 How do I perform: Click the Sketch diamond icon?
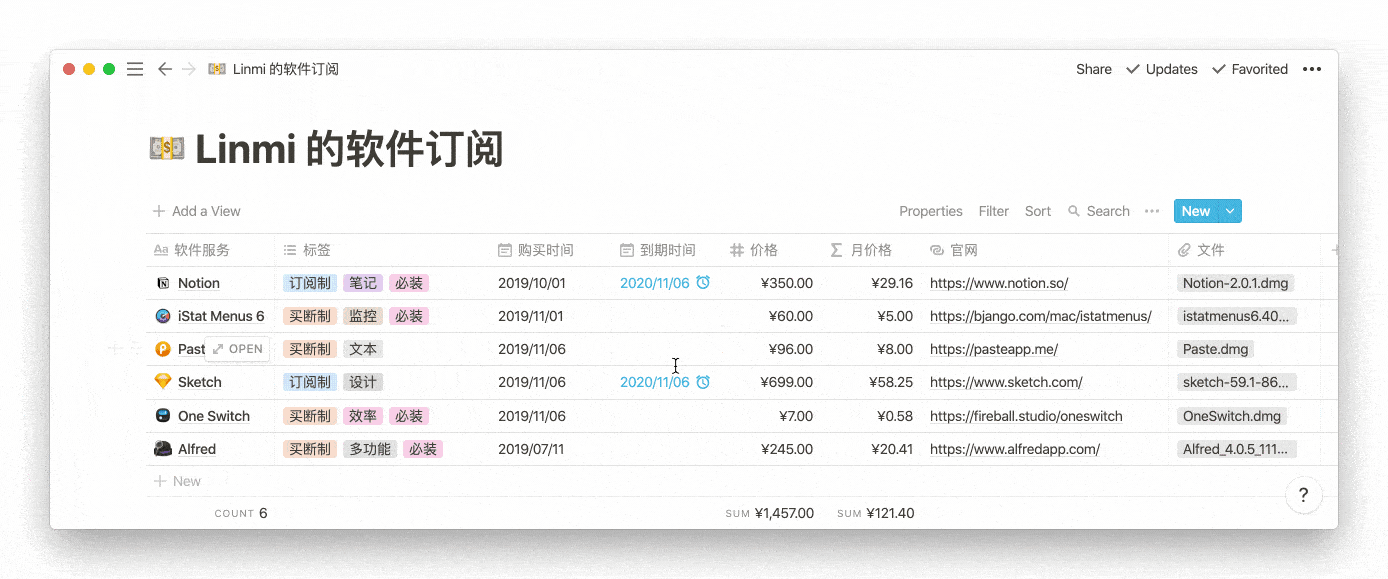(163, 382)
